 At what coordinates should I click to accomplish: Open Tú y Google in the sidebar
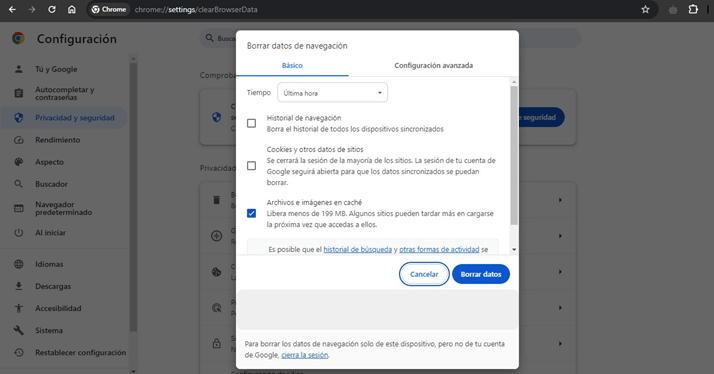pyautogui.click(x=56, y=69)
